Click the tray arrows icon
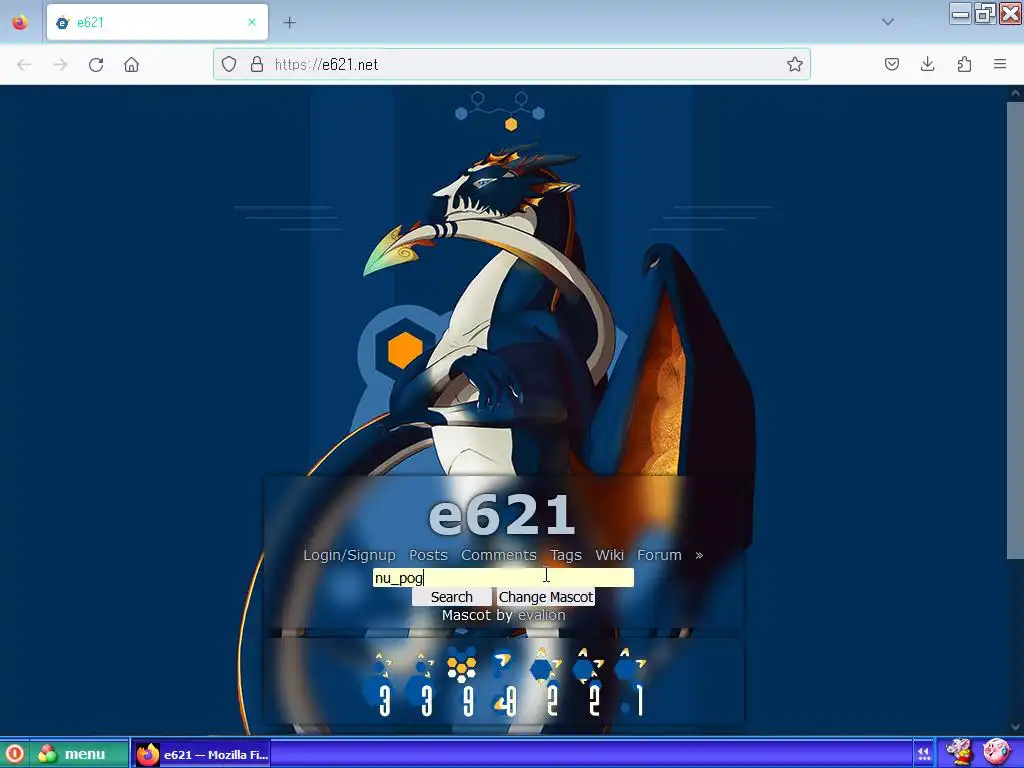The width and height of the screenshot is (1024, 768). point(923,754)
